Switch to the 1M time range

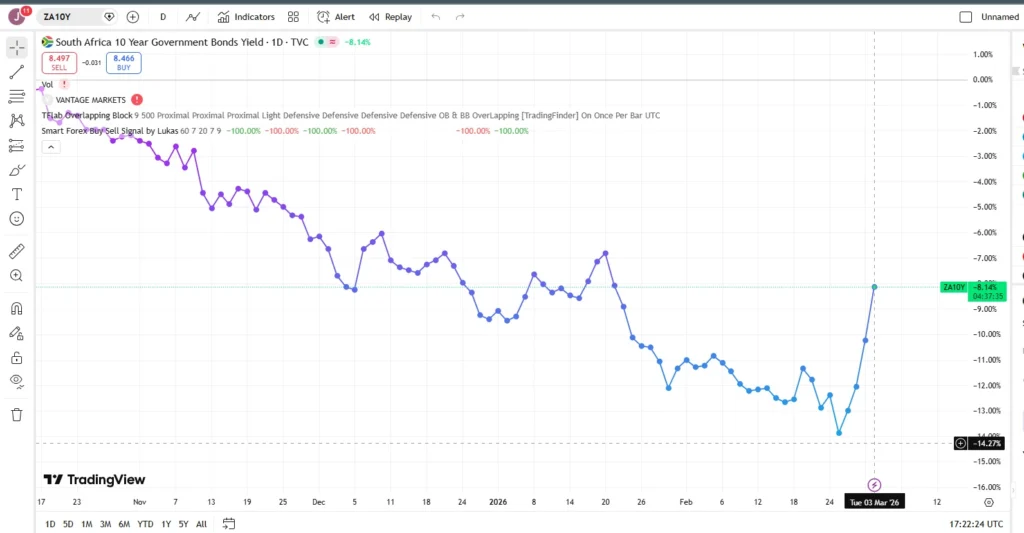(86, 524)
